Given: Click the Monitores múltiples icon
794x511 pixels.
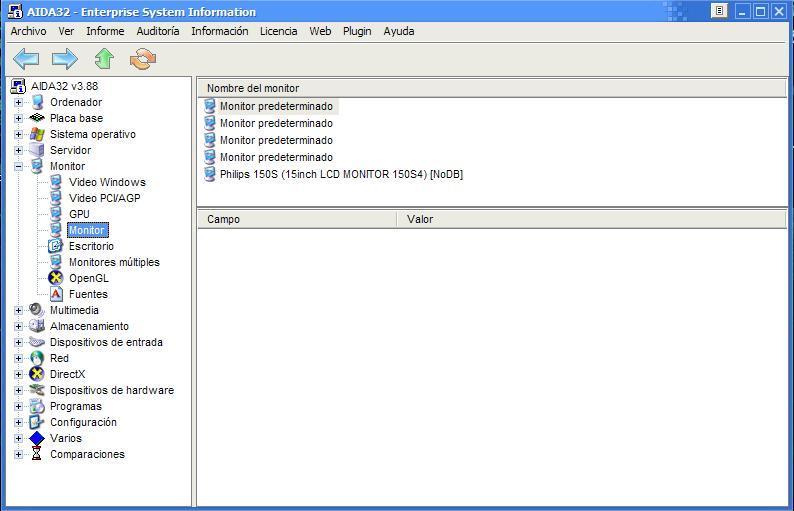Looking at the screenshot, I should (x=56, y=262).
